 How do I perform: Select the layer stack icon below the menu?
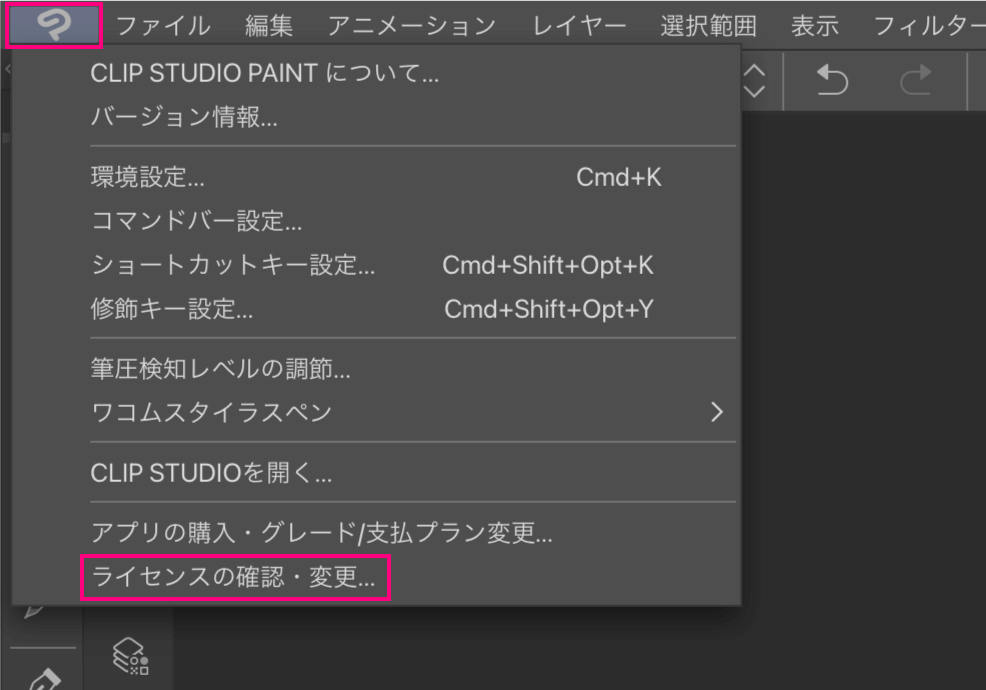(128, 656)
